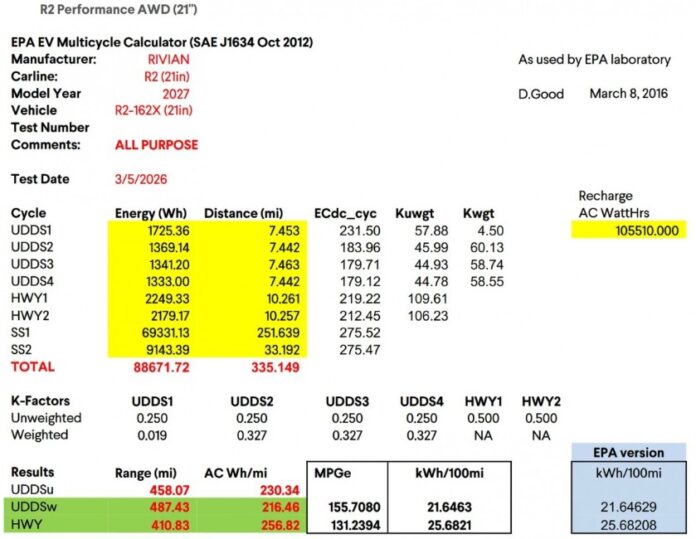Click kWh/100mi value 21.6463
Screen dimensions: 696x539
pos(450,507)
